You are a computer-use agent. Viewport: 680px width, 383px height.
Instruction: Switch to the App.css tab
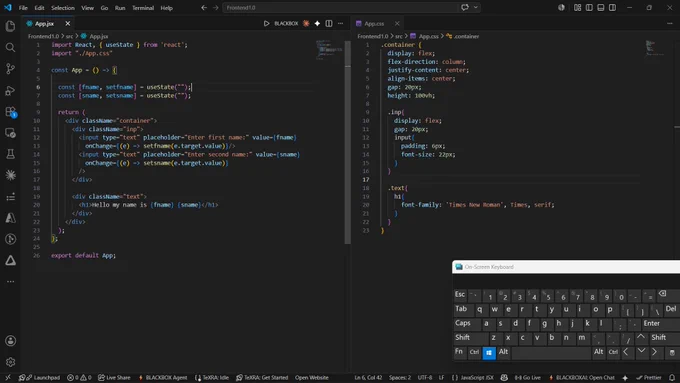374,23
